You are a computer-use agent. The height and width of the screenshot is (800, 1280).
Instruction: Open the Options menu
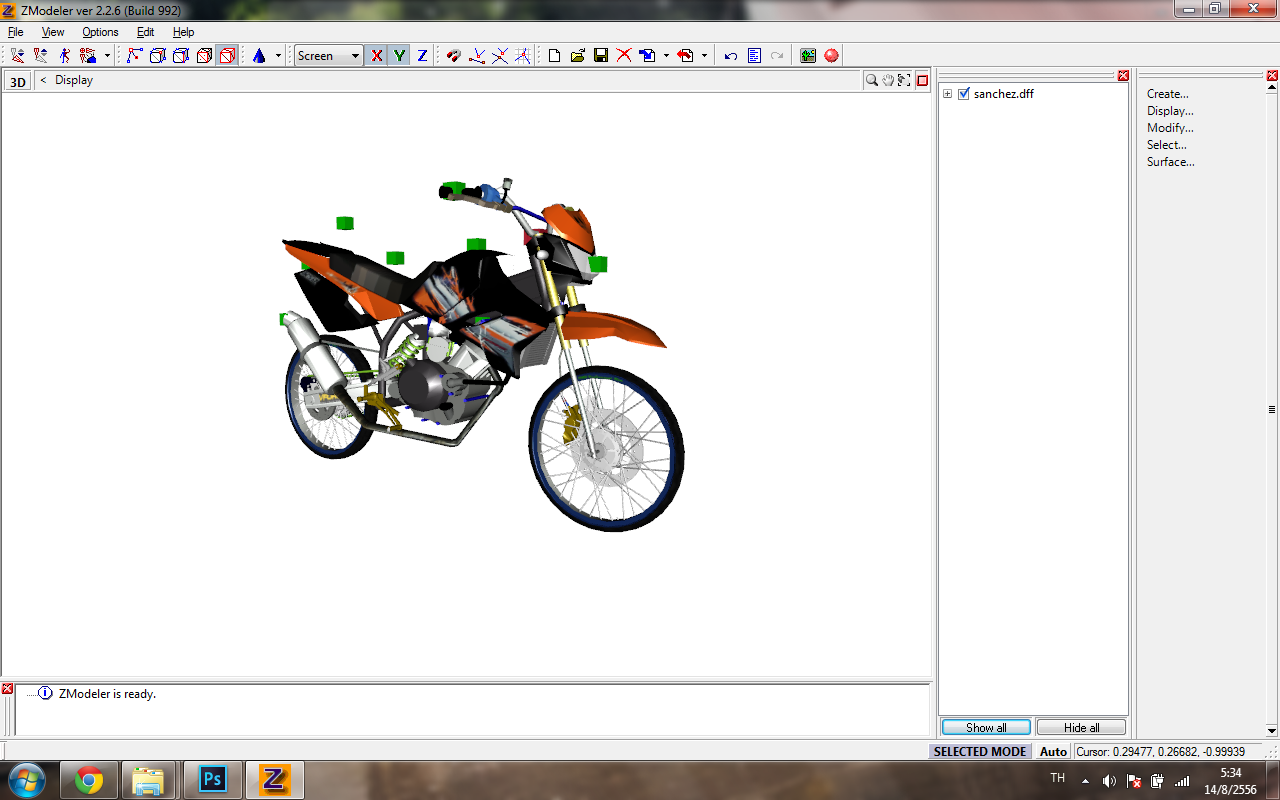click(x=100, y=32)
